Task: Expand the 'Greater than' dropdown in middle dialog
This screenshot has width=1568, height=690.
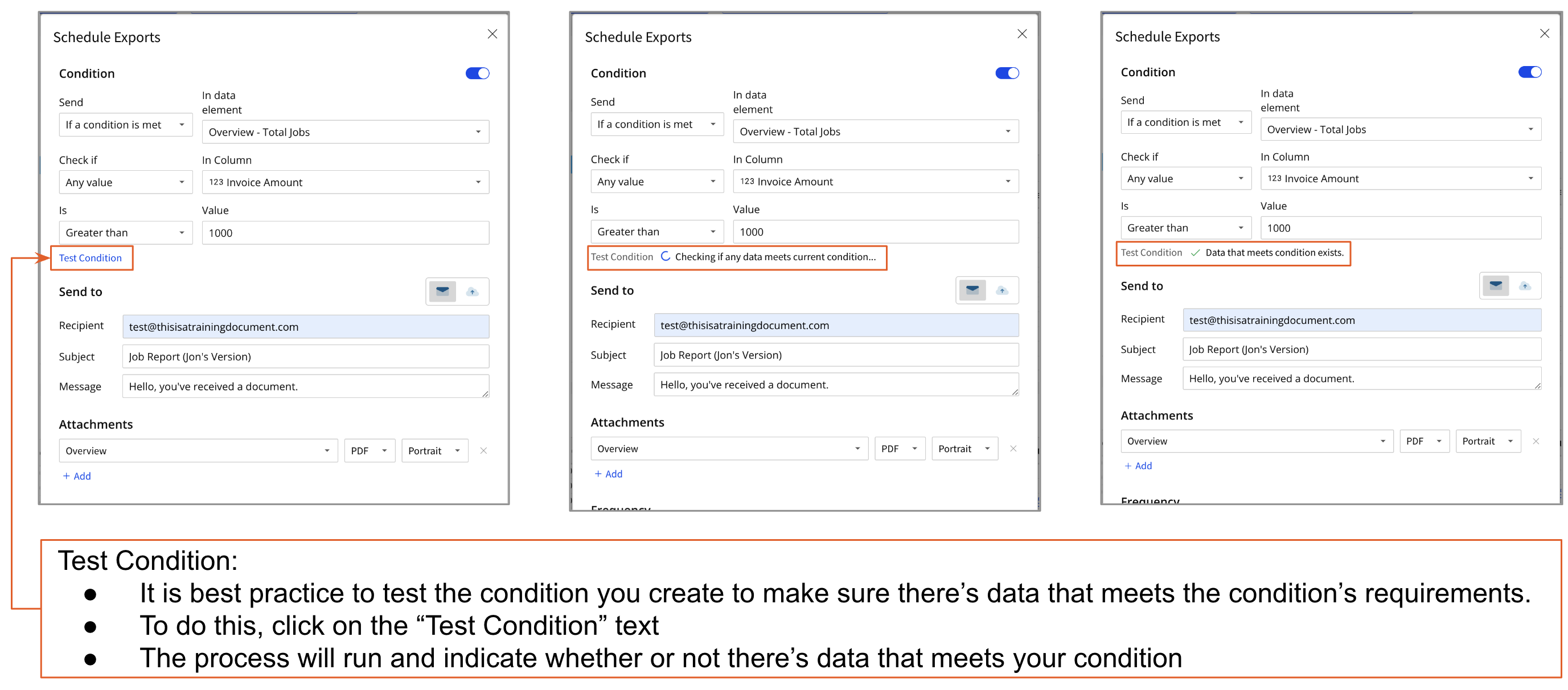Action: pos(657,232)
